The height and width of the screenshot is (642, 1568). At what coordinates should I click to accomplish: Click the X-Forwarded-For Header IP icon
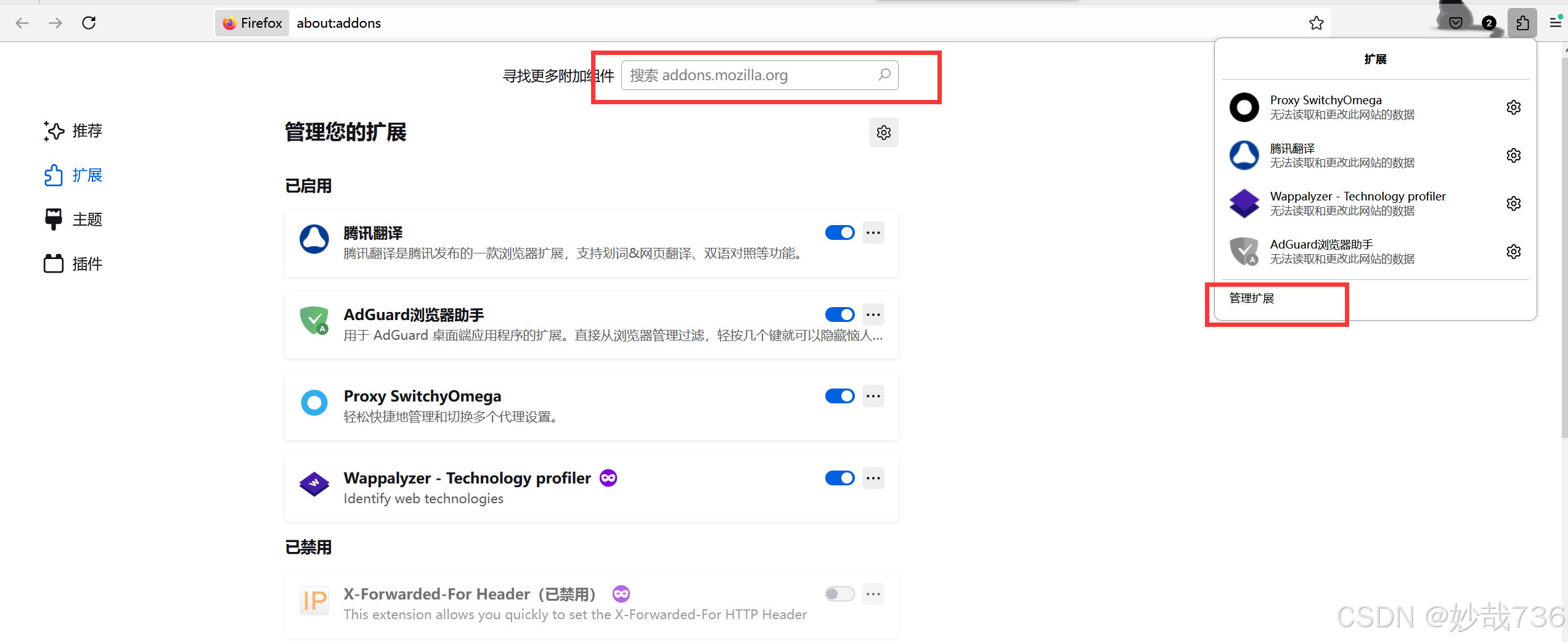pyautogui.click(x=314, y=600)
